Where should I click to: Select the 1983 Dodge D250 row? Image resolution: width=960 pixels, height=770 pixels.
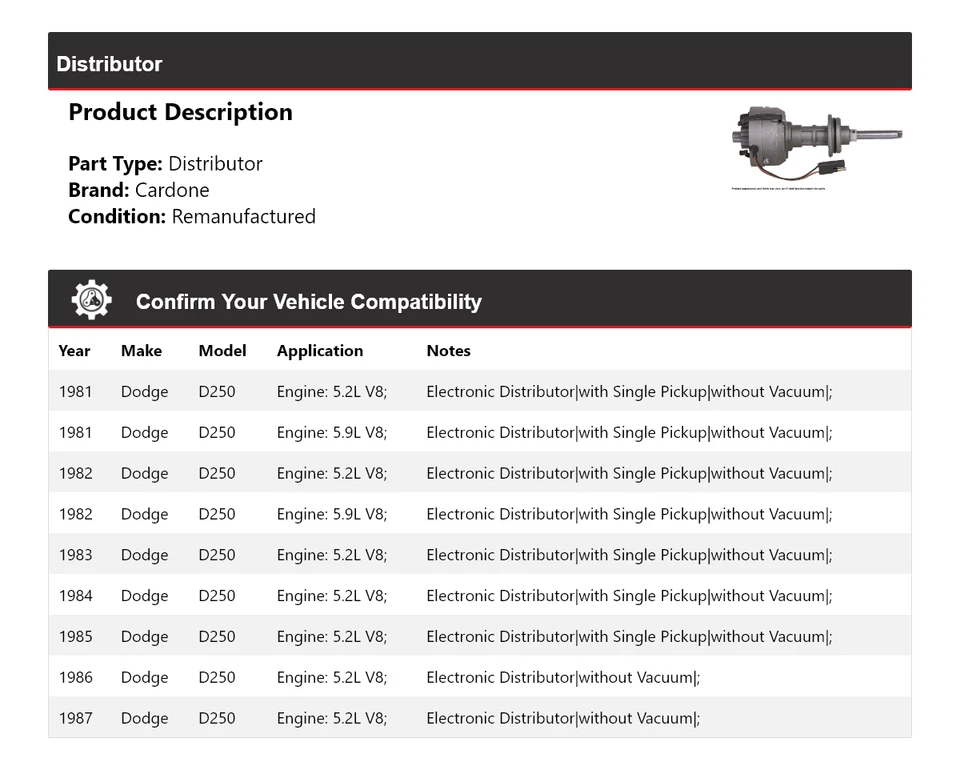[480, 555]
